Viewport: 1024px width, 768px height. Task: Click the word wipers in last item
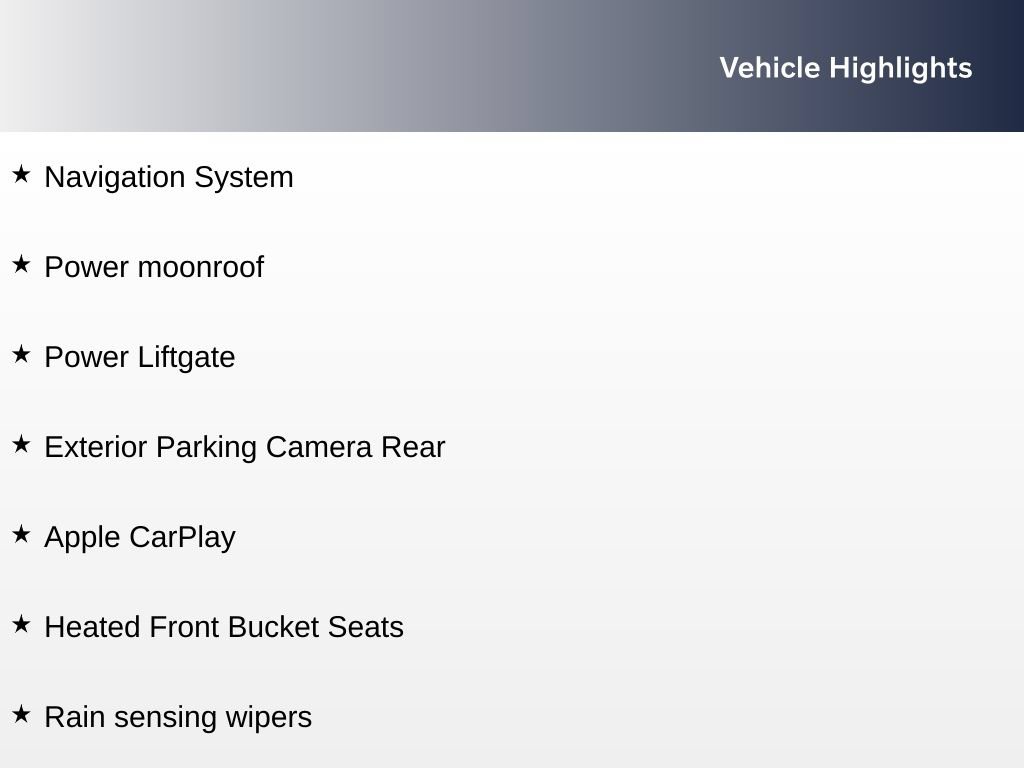(x=268, y=718)
